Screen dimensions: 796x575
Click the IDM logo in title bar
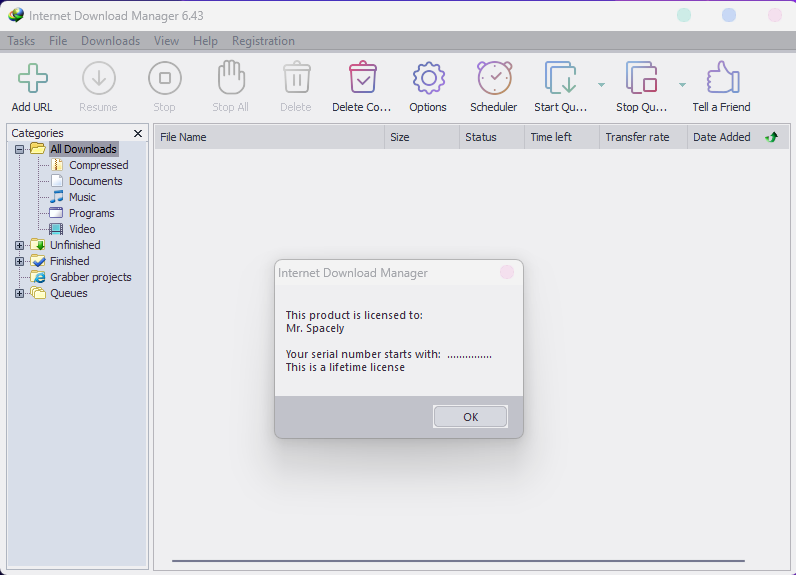click(16, 15)
